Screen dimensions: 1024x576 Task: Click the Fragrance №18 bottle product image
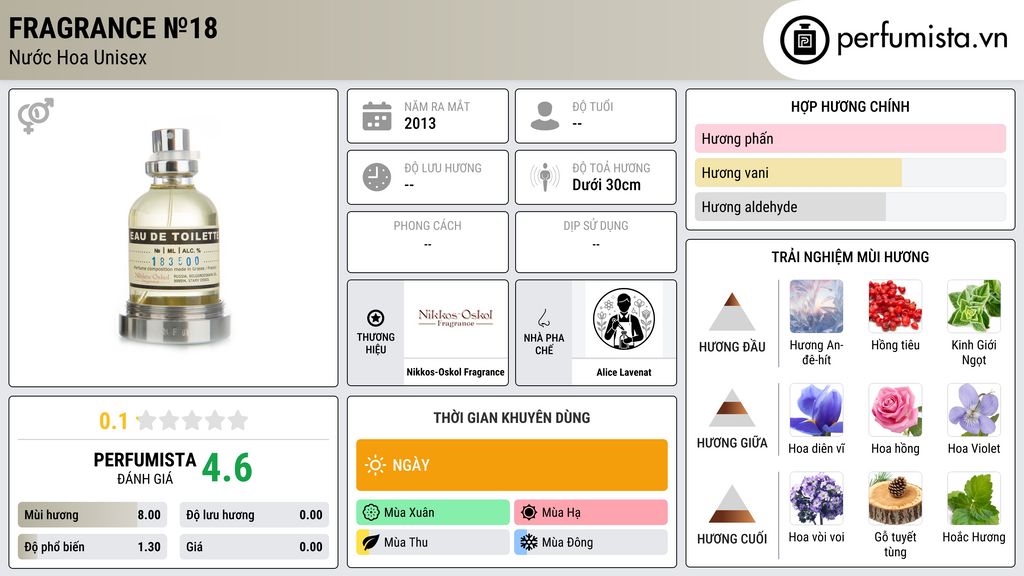coord(174,238)
